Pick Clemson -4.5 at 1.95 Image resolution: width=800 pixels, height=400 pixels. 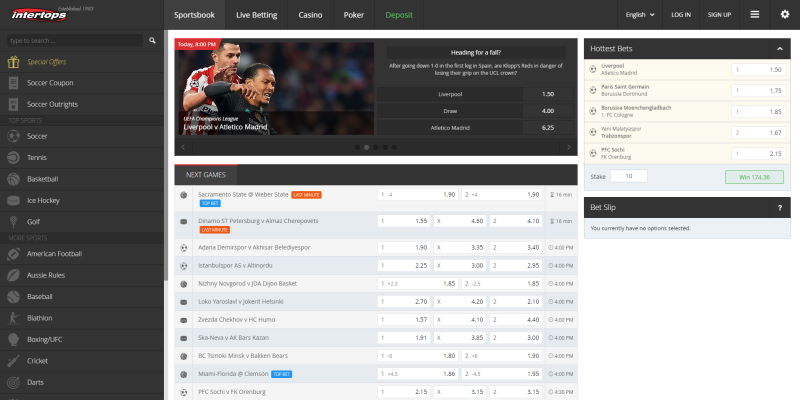[502, 374]
